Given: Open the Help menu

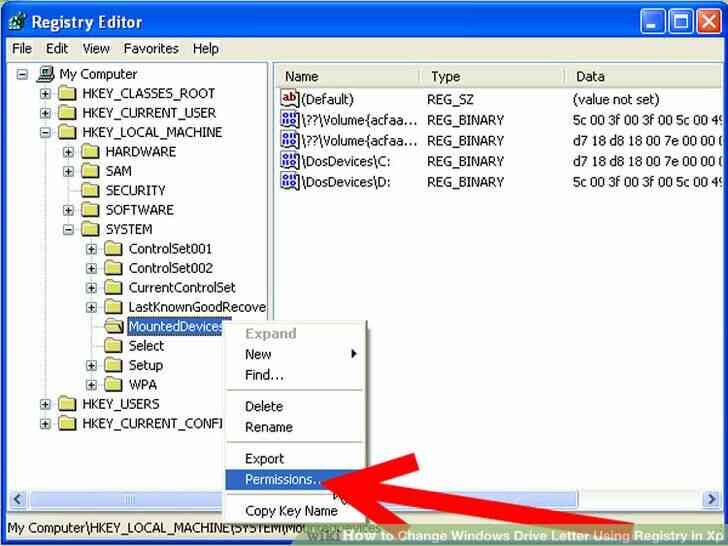Looking at the screenshot, I should click(206, 48).
